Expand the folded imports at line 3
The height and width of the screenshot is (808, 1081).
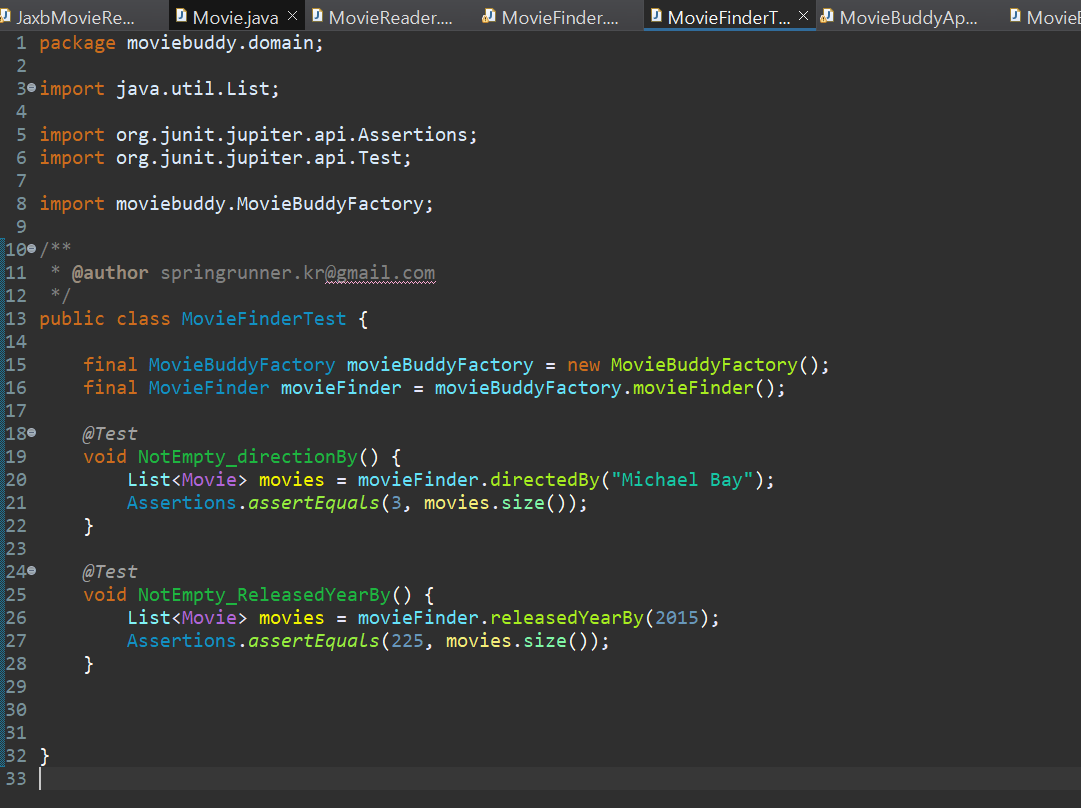pyautogui.click(x=32, y=88)
